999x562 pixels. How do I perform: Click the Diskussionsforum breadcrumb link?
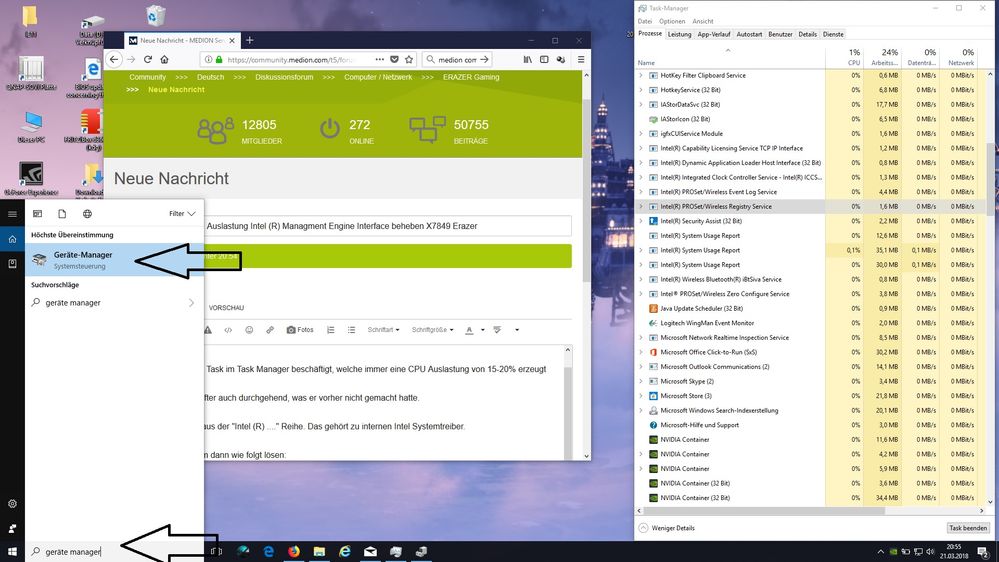coord(283,77)
